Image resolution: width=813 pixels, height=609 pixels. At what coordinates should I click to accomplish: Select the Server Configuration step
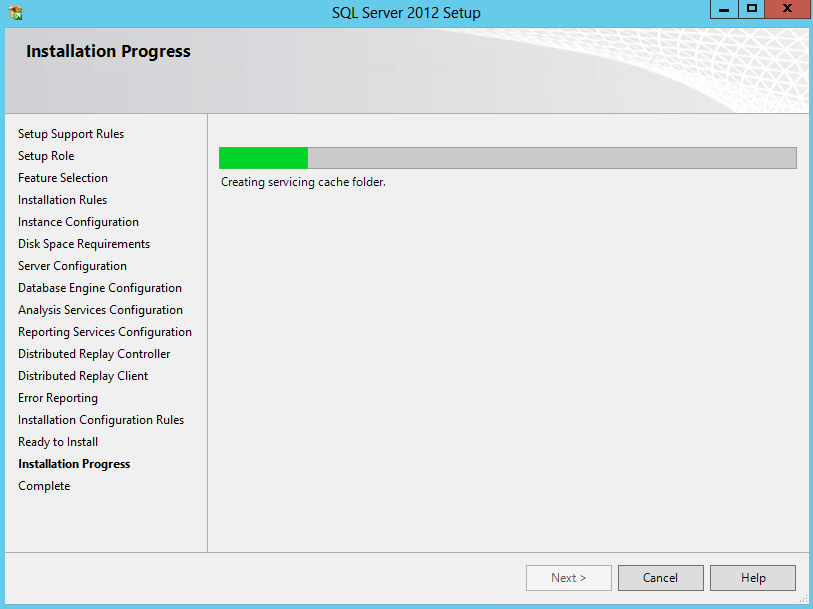pos(72,266)
